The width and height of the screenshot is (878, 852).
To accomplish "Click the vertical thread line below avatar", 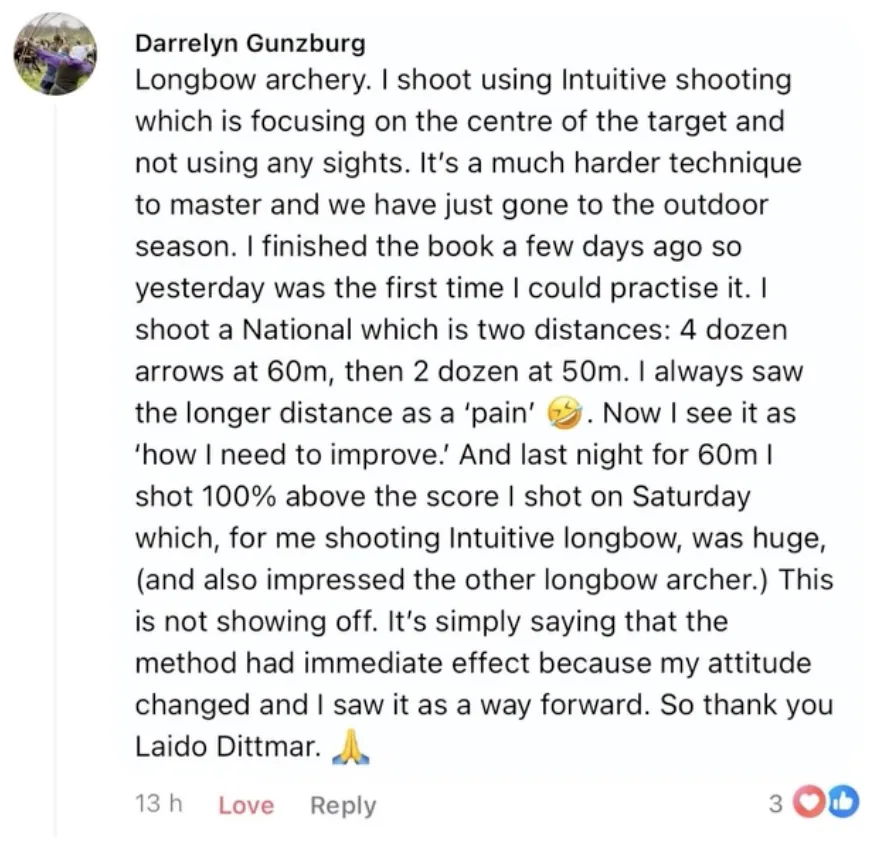I will (x=55, y=470).
